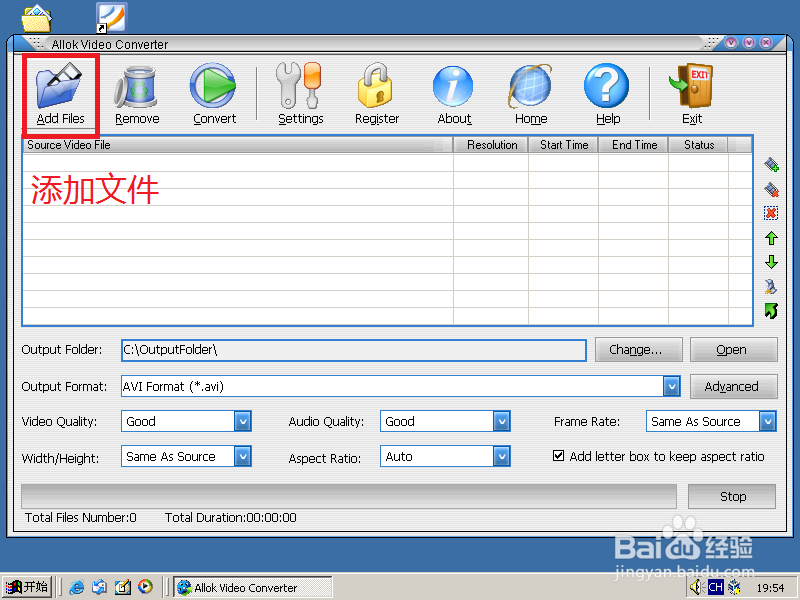Click the conversion progress bar
Screen dimensions: 800x600
tap(350, 496)
